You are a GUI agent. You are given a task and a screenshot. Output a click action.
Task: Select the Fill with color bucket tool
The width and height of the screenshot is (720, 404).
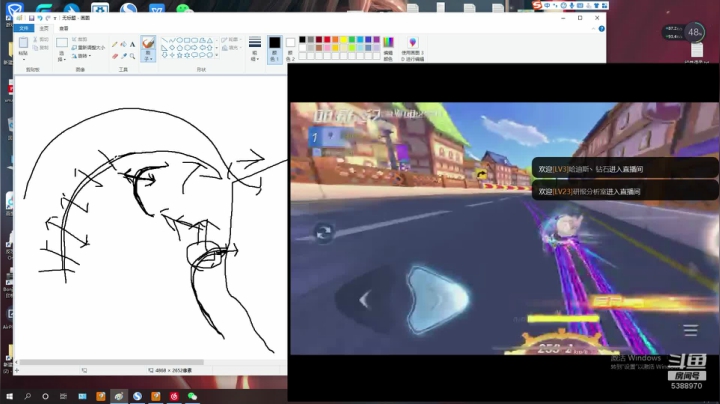click(124, 45)
